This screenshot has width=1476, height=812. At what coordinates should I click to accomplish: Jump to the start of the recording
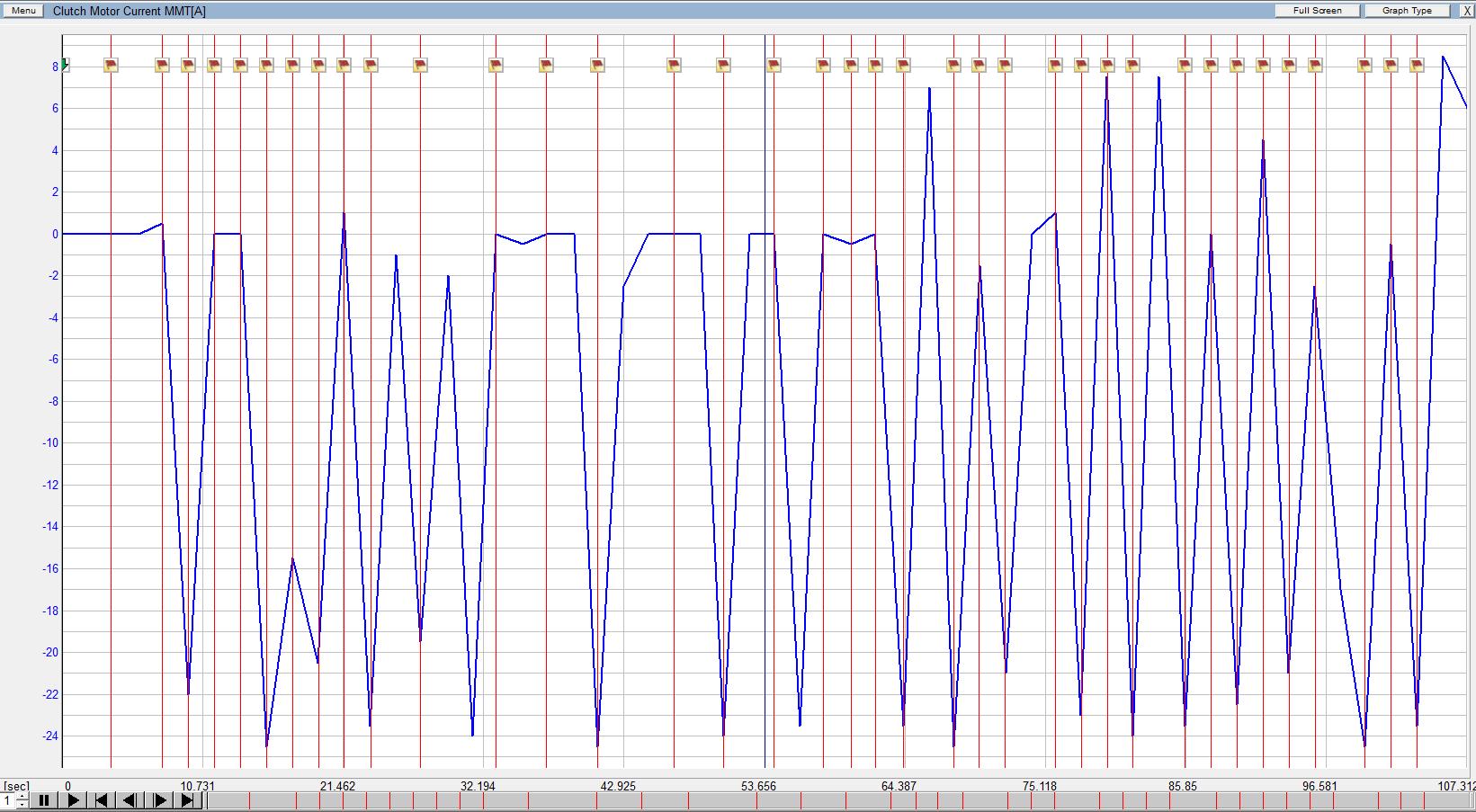click(102, 800)
